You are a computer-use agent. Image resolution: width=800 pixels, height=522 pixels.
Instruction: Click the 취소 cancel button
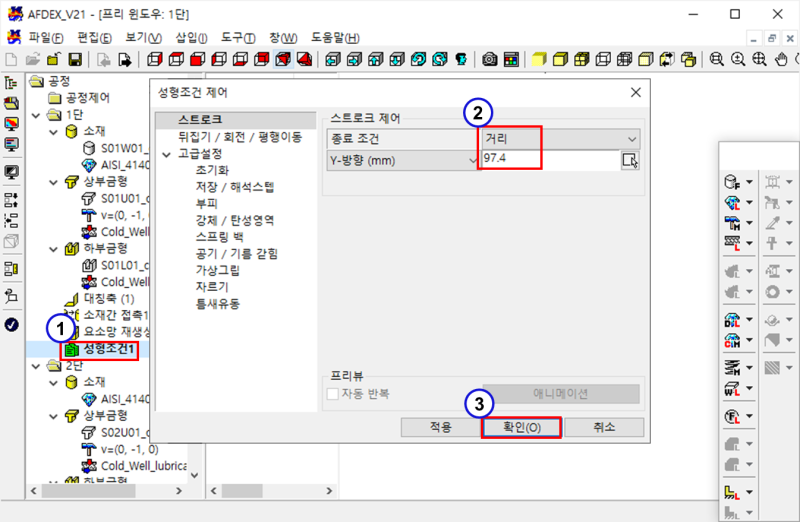602,427
